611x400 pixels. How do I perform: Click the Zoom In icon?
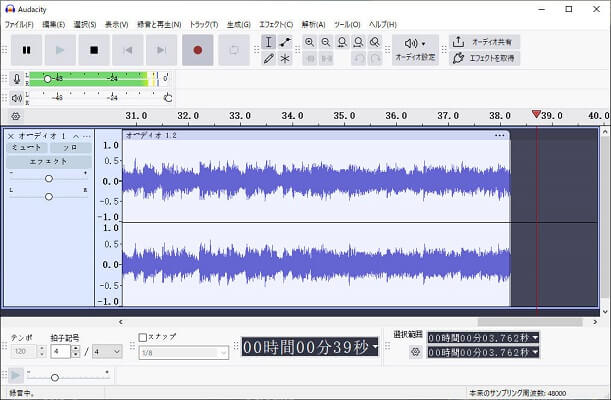pos(309,42)
